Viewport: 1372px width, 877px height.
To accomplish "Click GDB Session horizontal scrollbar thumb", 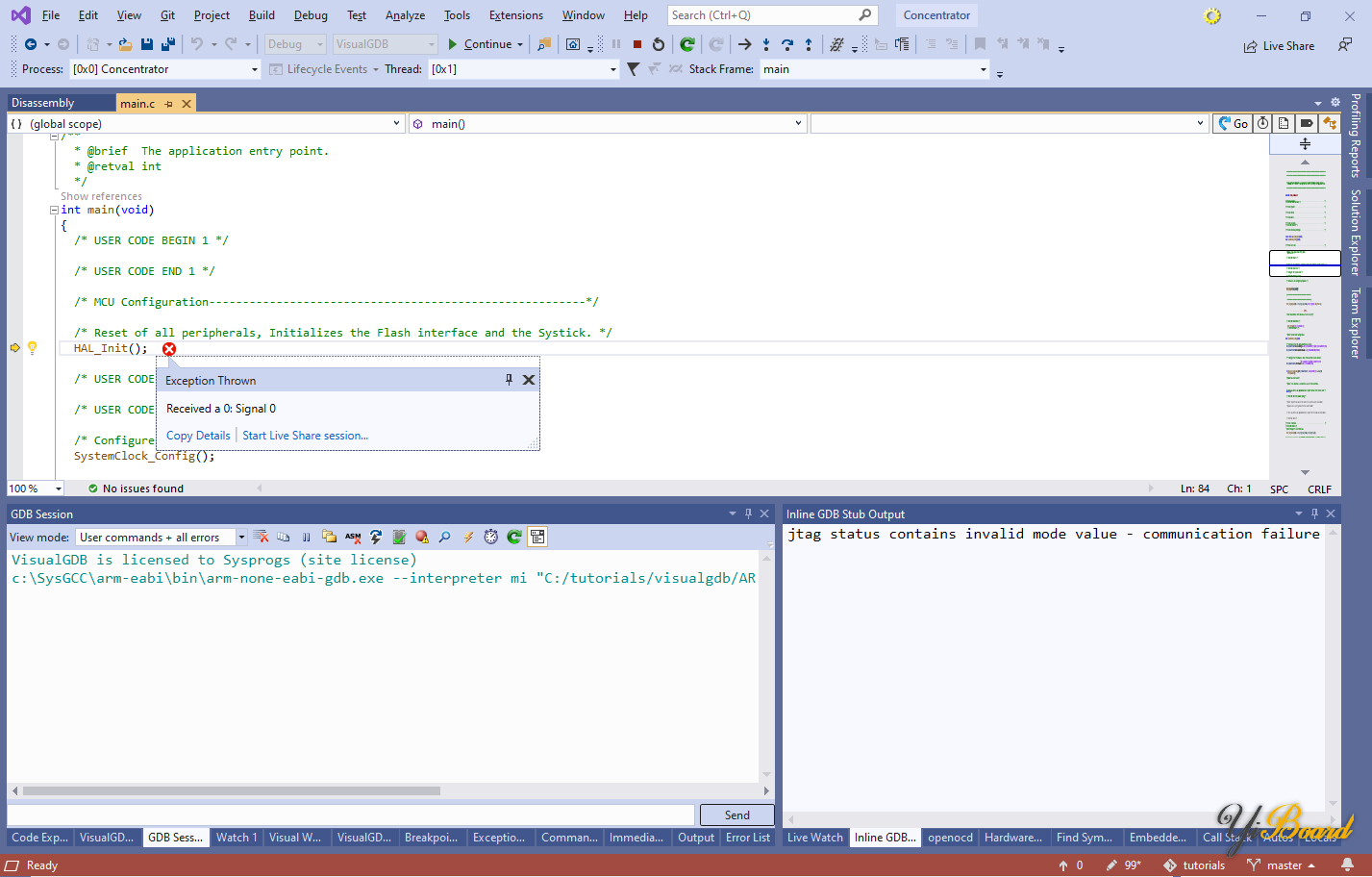I will tap(231, 791).
